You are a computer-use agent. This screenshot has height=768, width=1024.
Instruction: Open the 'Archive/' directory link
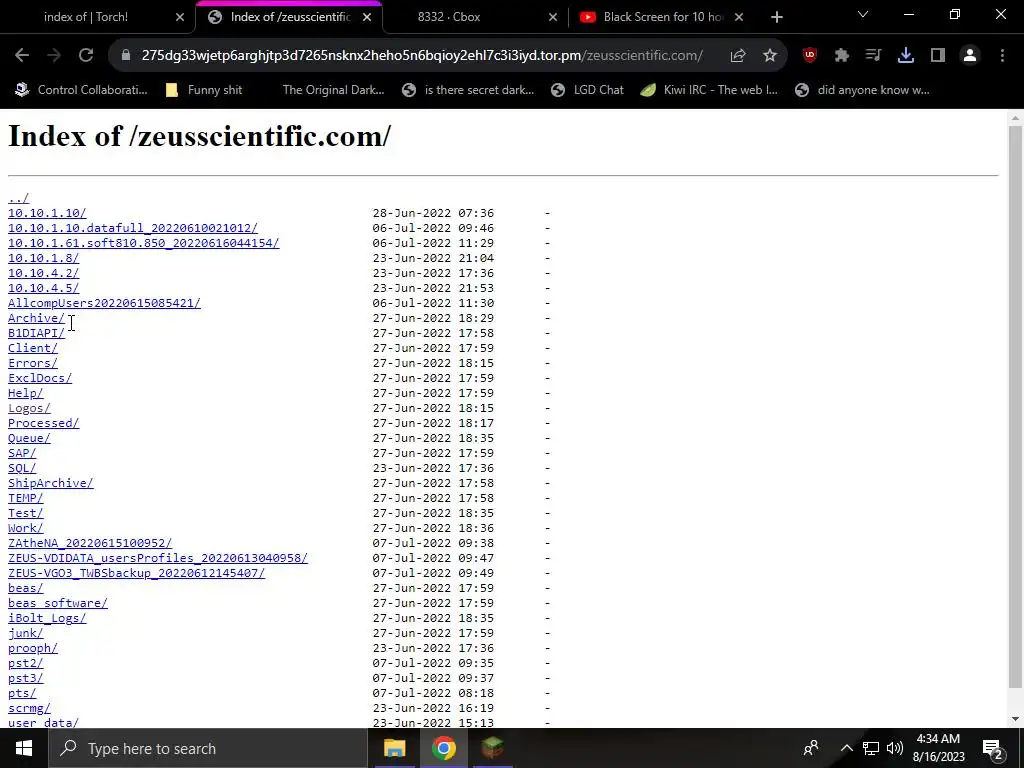click(36, 318)
